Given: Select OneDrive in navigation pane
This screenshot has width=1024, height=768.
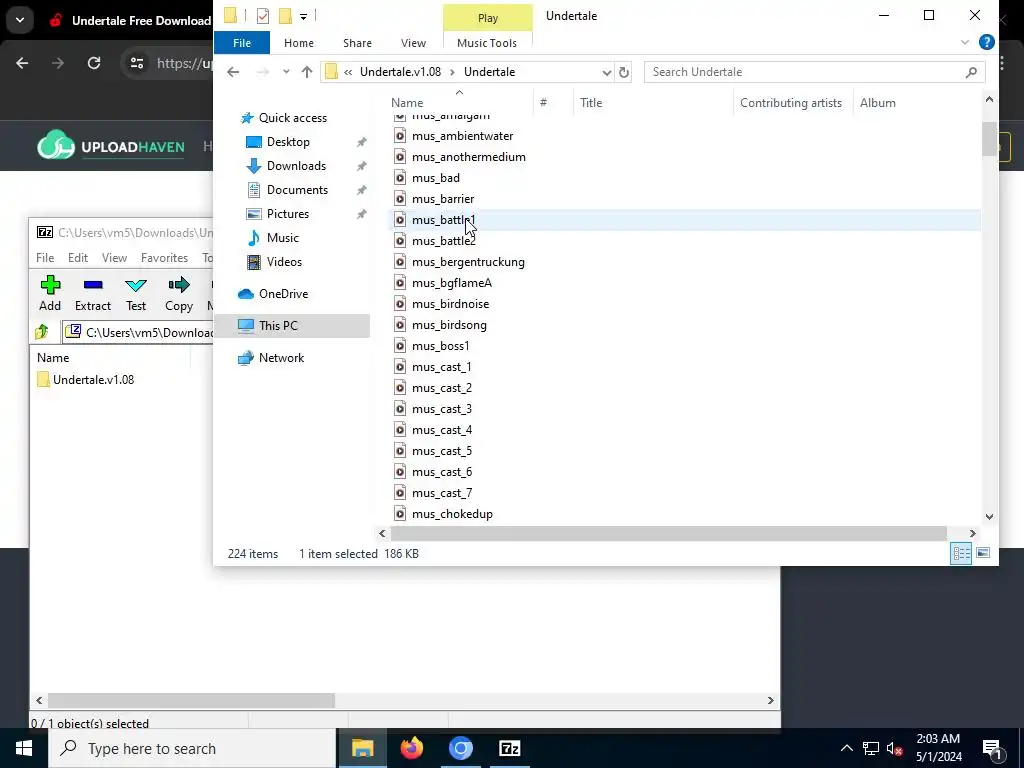Looking at the screenshot, I should coord(283,294).
